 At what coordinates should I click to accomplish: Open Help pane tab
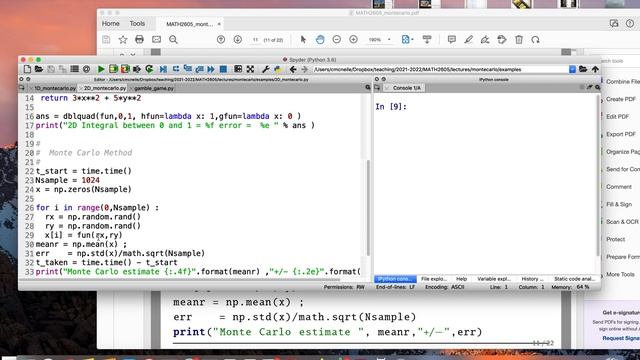click(x=461, y=279)
